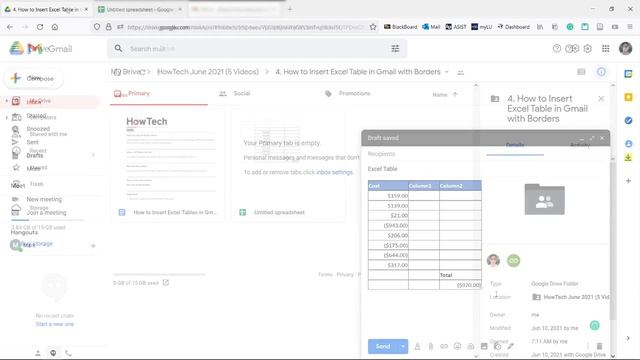Discard draft with trash icon
The image size is (640, 360).
[x=599, y=346]
